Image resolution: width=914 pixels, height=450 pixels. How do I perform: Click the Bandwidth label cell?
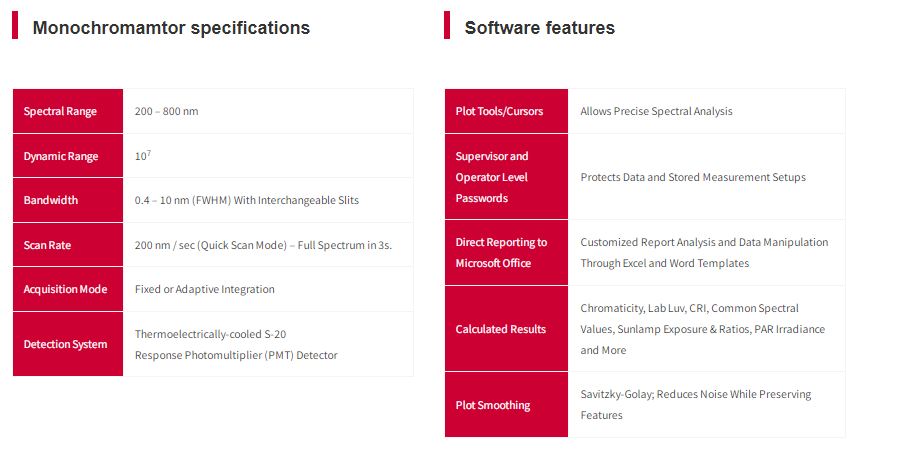[67, 200]
